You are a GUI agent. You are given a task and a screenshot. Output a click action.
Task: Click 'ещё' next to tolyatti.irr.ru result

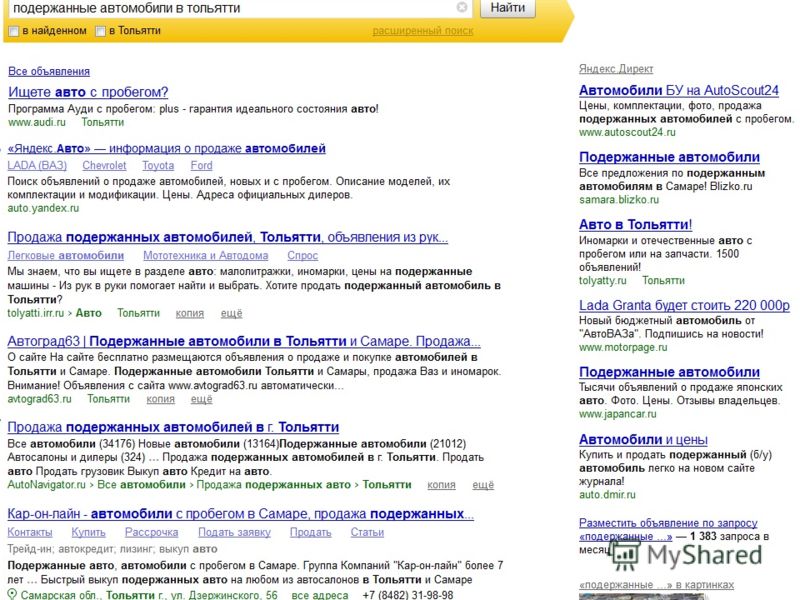pos(232,313)
